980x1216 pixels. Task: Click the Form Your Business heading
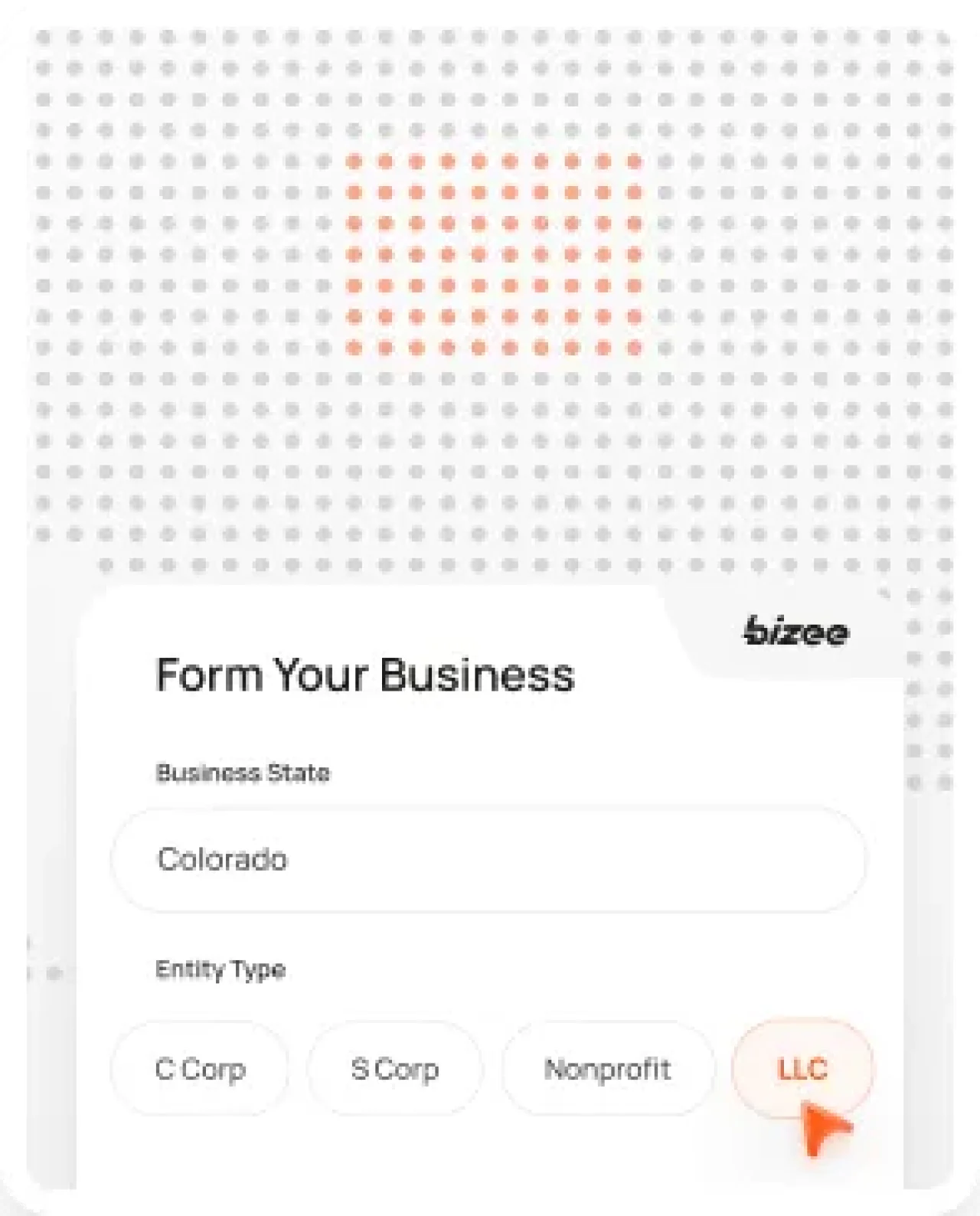(x=364, y=675)
